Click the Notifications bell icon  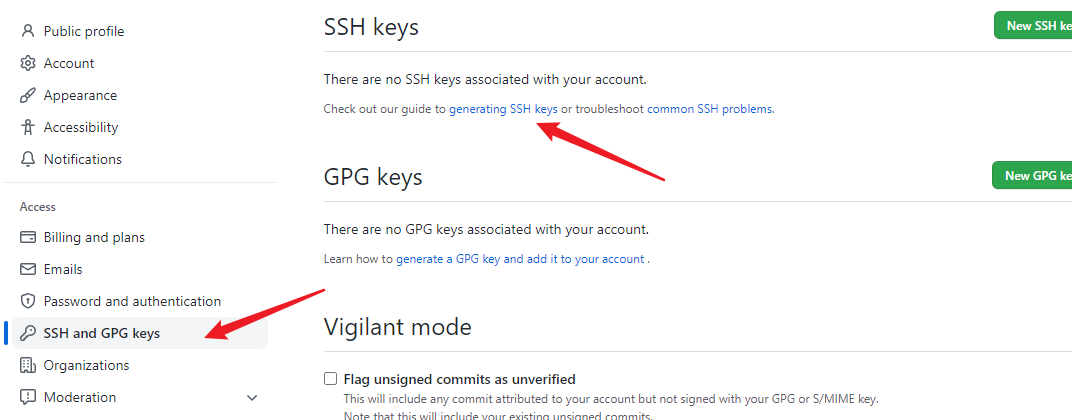click(x=28, y=159)
